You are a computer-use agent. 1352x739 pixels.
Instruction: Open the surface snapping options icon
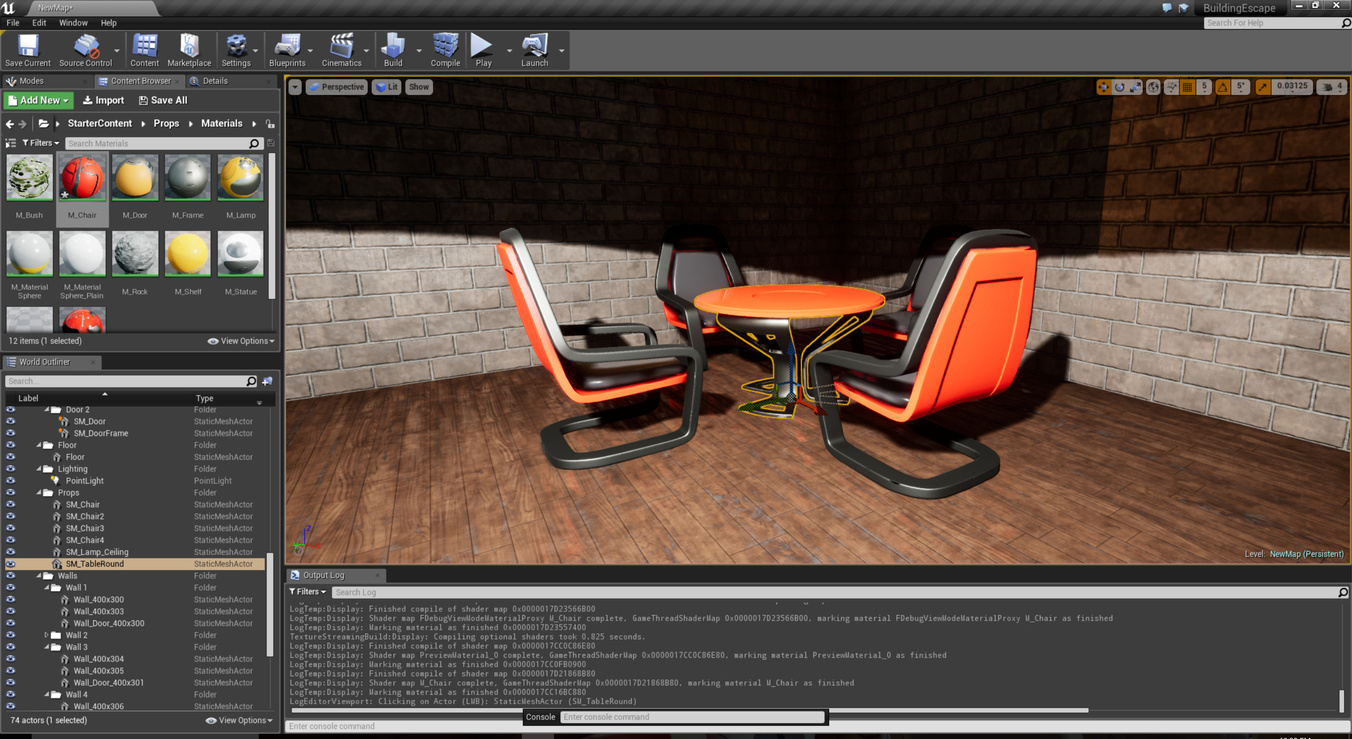[x=1171, y=87]
